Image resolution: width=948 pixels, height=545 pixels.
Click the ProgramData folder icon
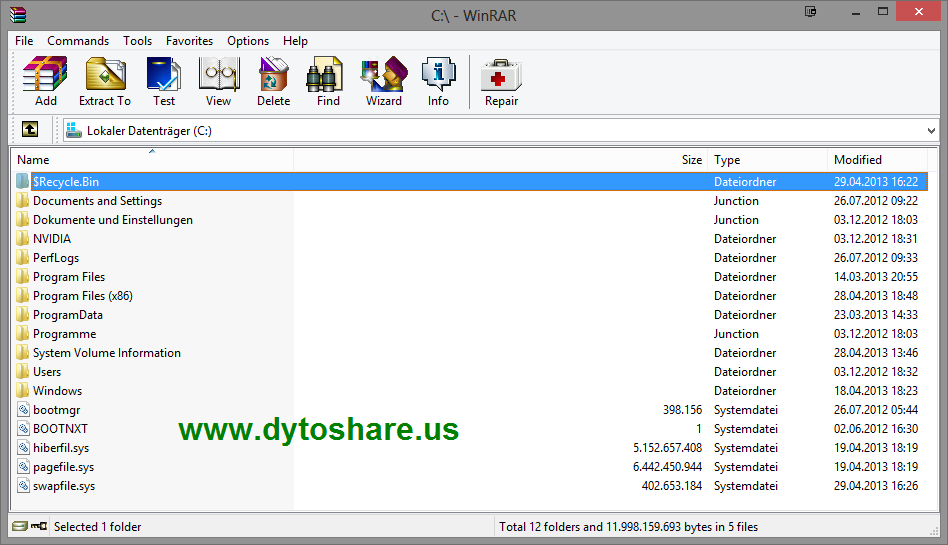point(22,315)
